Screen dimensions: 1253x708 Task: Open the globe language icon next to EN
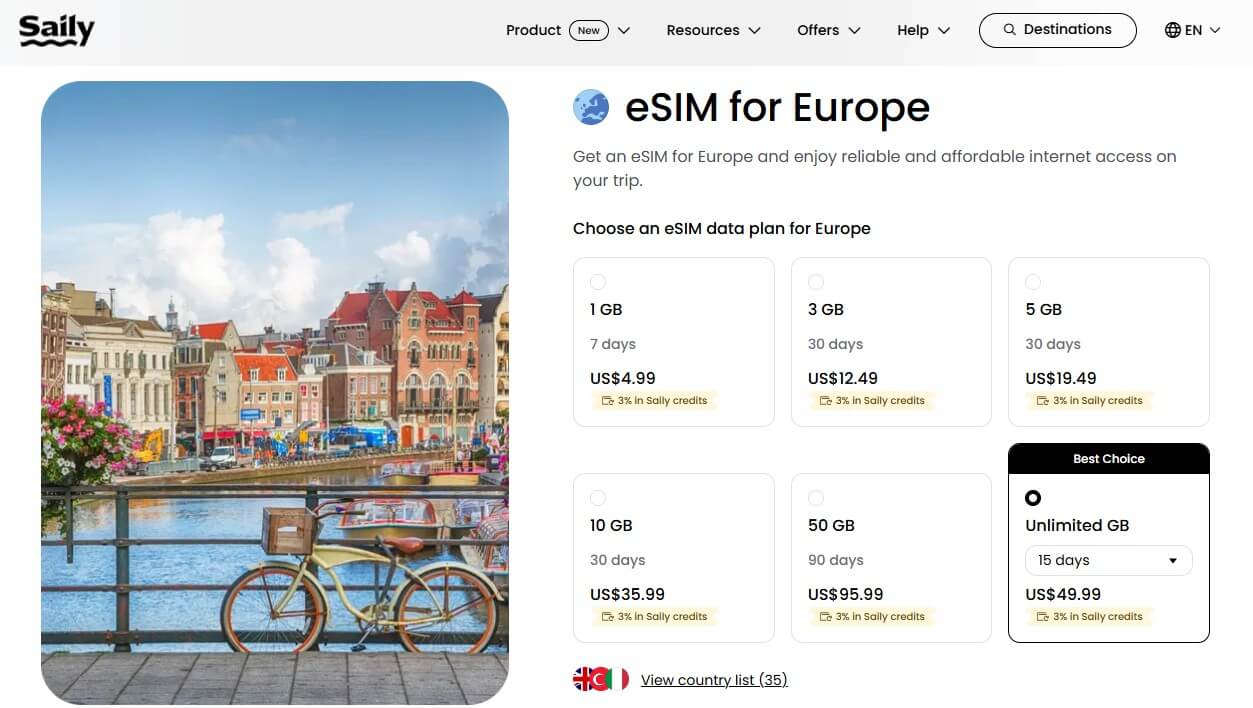tap(1172, 30)
